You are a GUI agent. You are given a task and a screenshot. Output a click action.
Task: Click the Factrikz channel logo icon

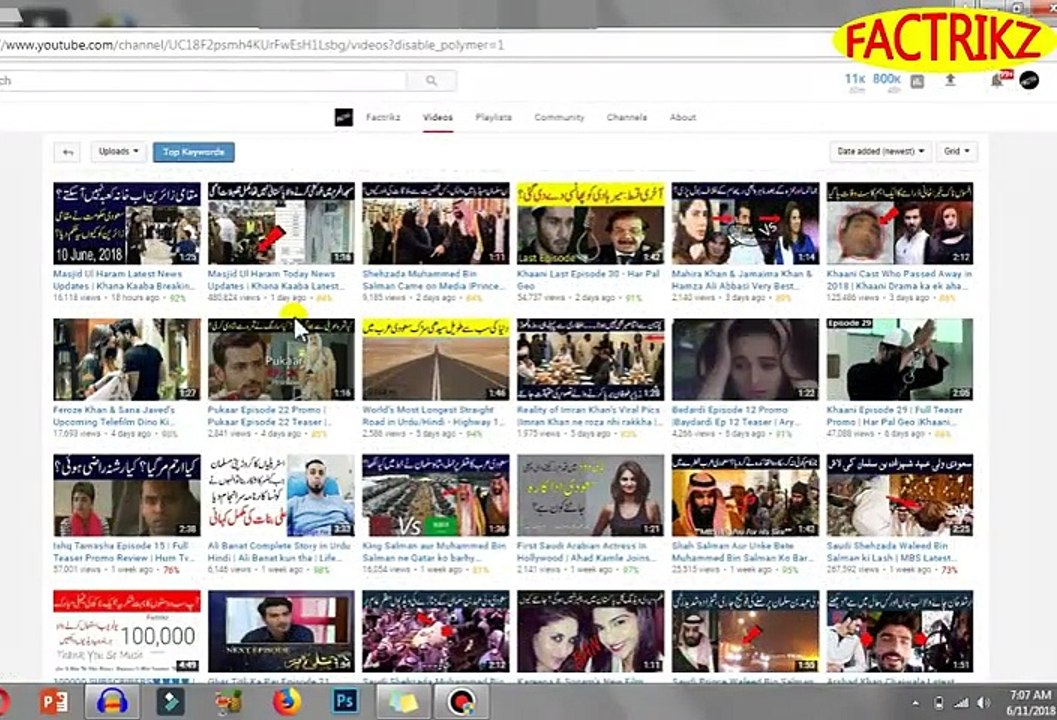click(x=344, y=117)
